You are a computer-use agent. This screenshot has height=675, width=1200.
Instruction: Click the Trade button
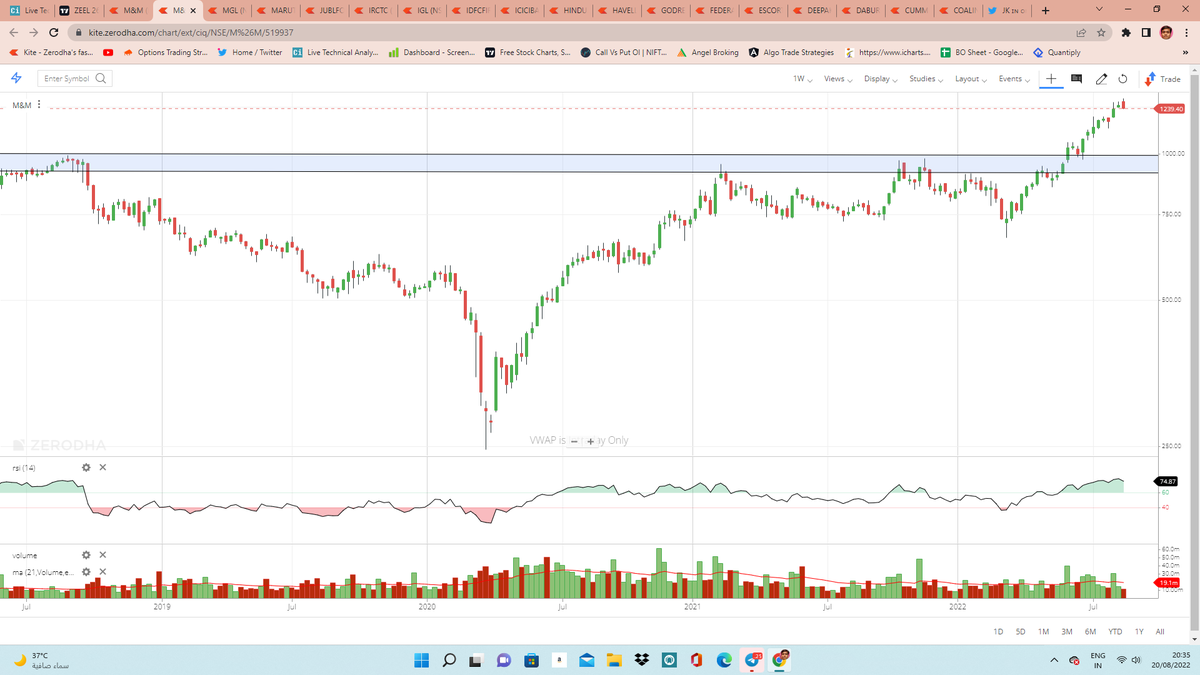[1164, 78]
